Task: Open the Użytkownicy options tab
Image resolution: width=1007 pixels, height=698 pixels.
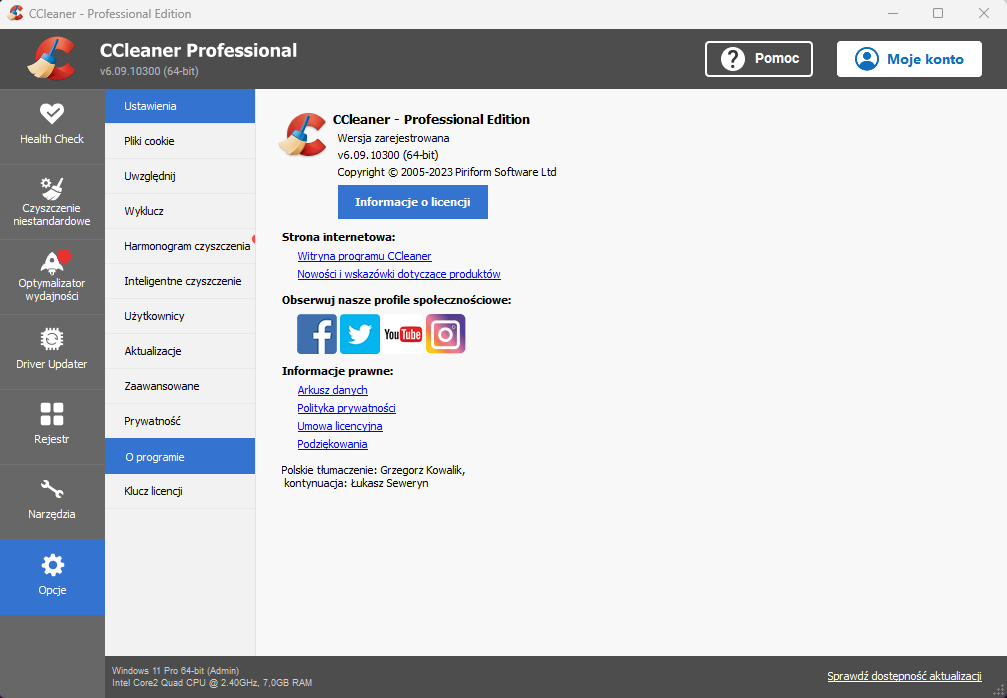Action: coord(180,316)
